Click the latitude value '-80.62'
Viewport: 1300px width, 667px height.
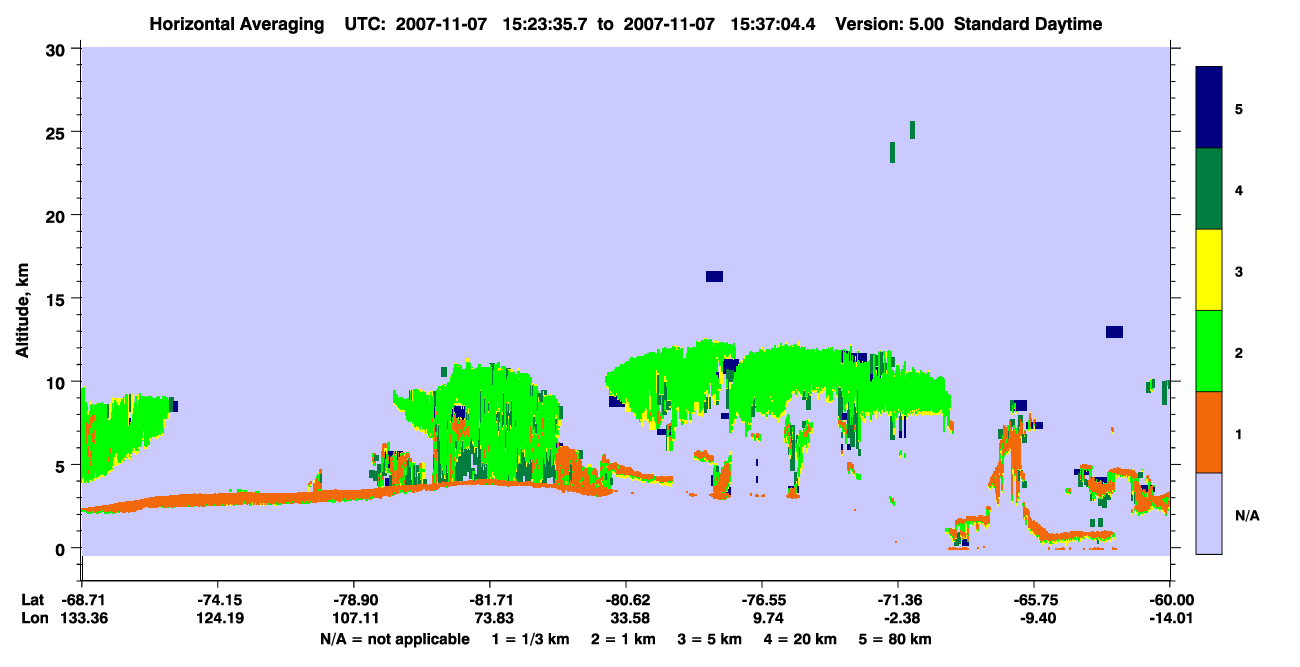(x=625, y=600)
